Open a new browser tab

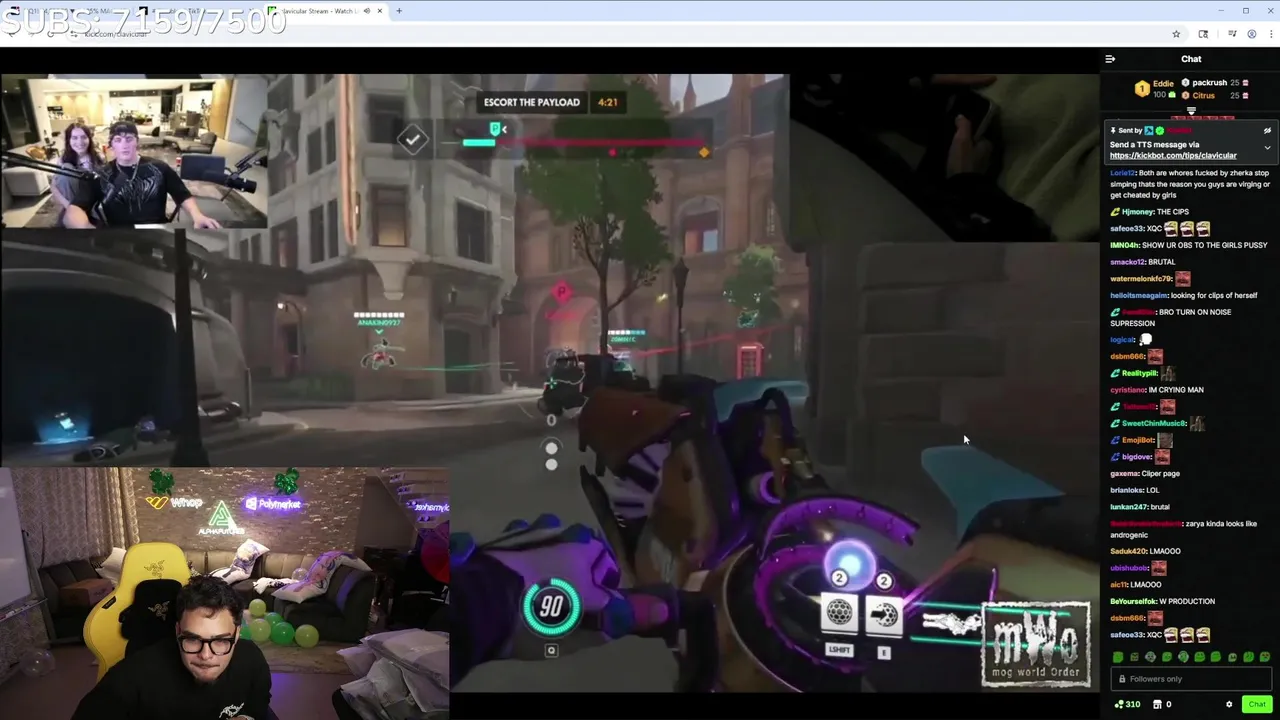[x=399, y=11]
